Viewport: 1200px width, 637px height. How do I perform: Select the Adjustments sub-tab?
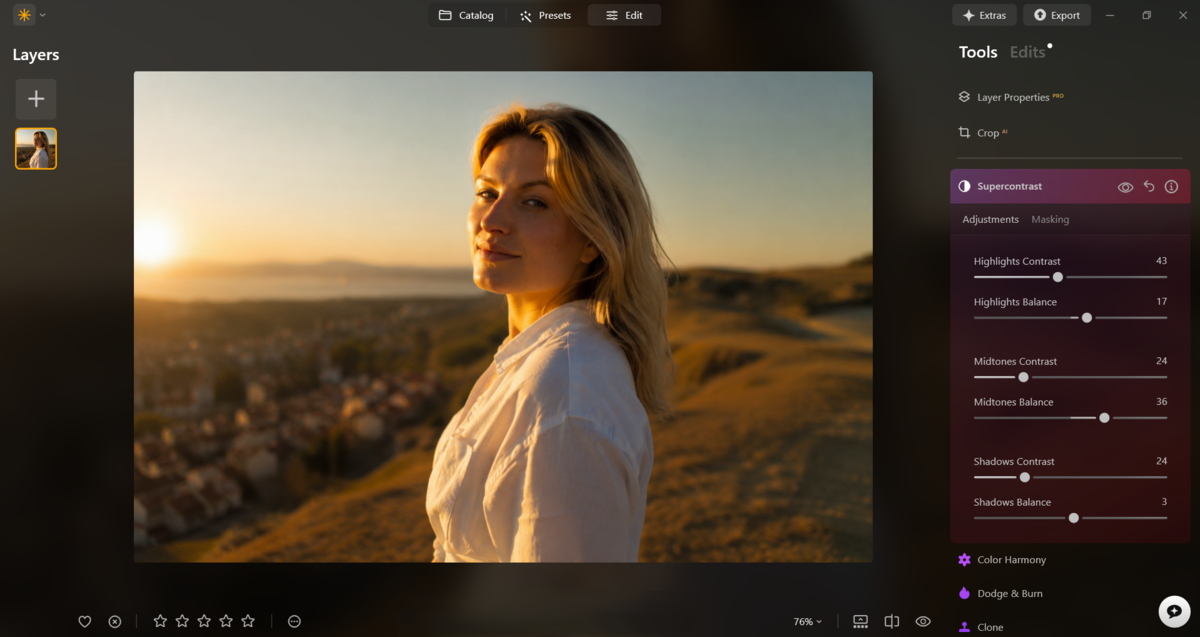coord(990,219)
